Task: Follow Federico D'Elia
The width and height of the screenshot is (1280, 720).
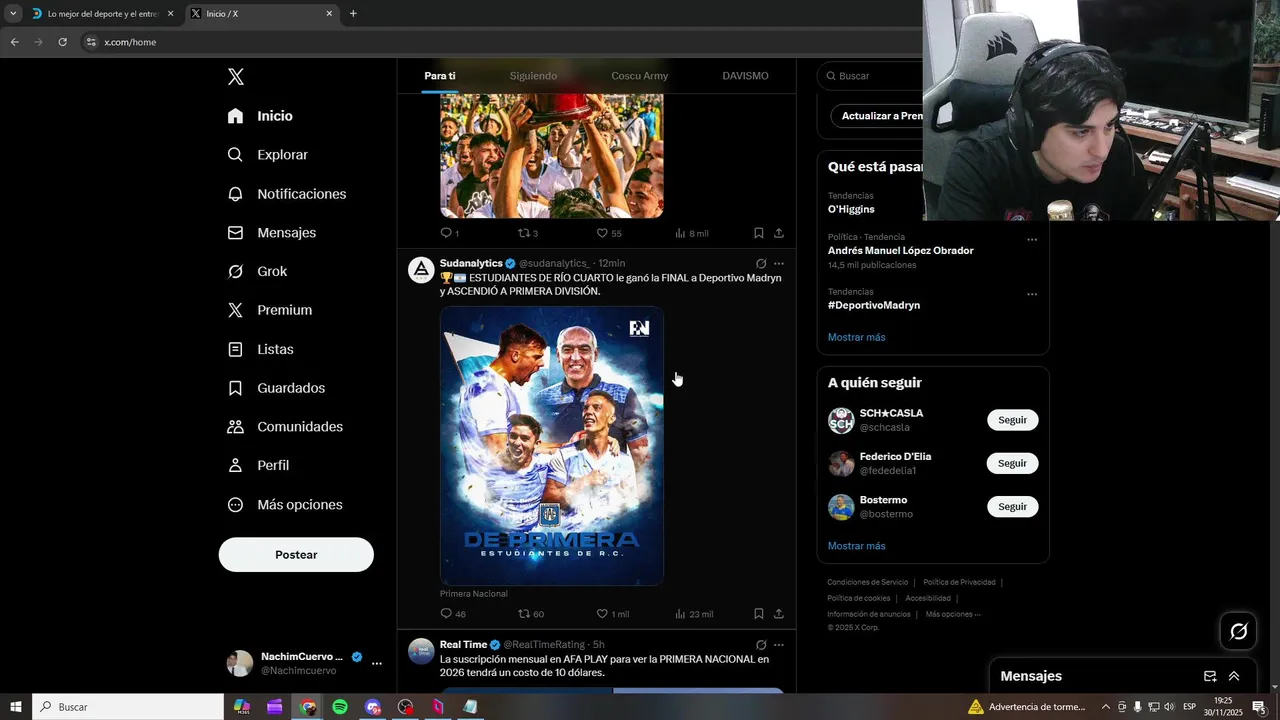Action: tap(1012, 463)
